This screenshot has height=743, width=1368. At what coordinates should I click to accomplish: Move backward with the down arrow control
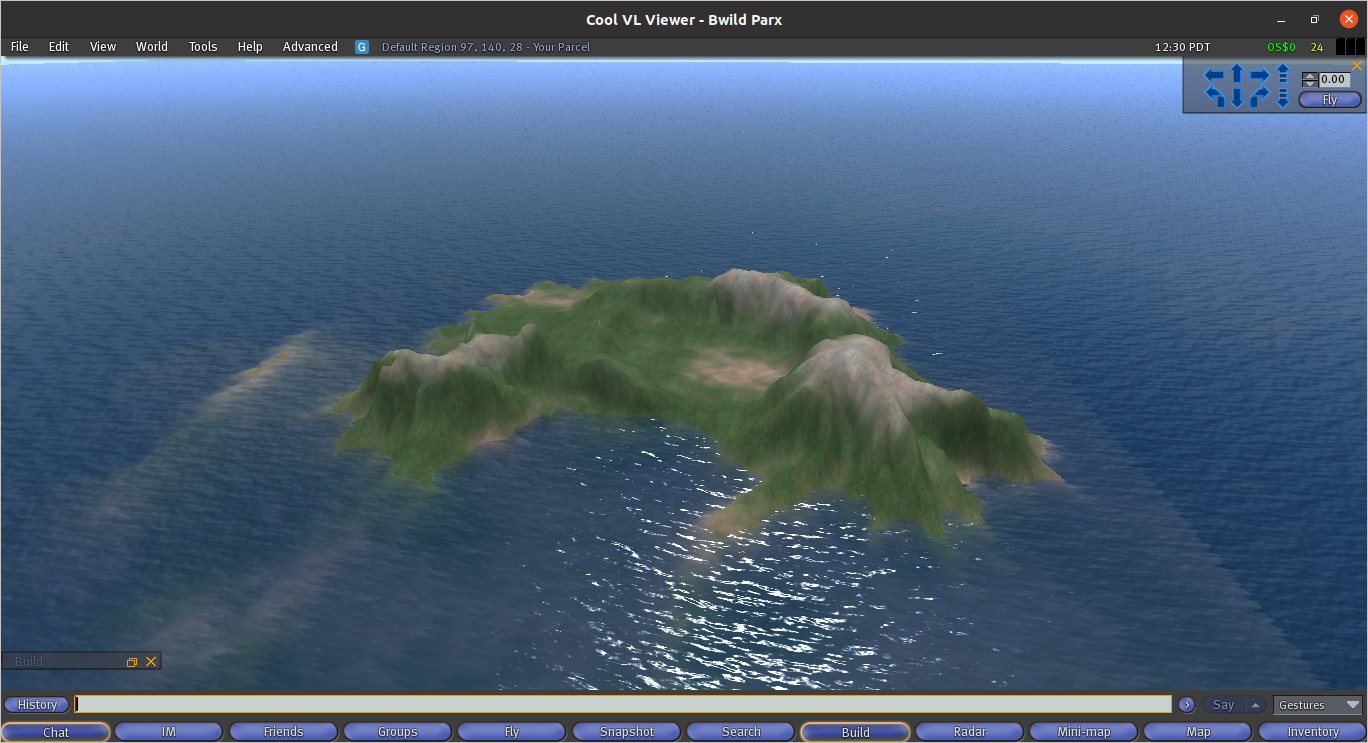pyautogui.click(x=1236, y=97)
